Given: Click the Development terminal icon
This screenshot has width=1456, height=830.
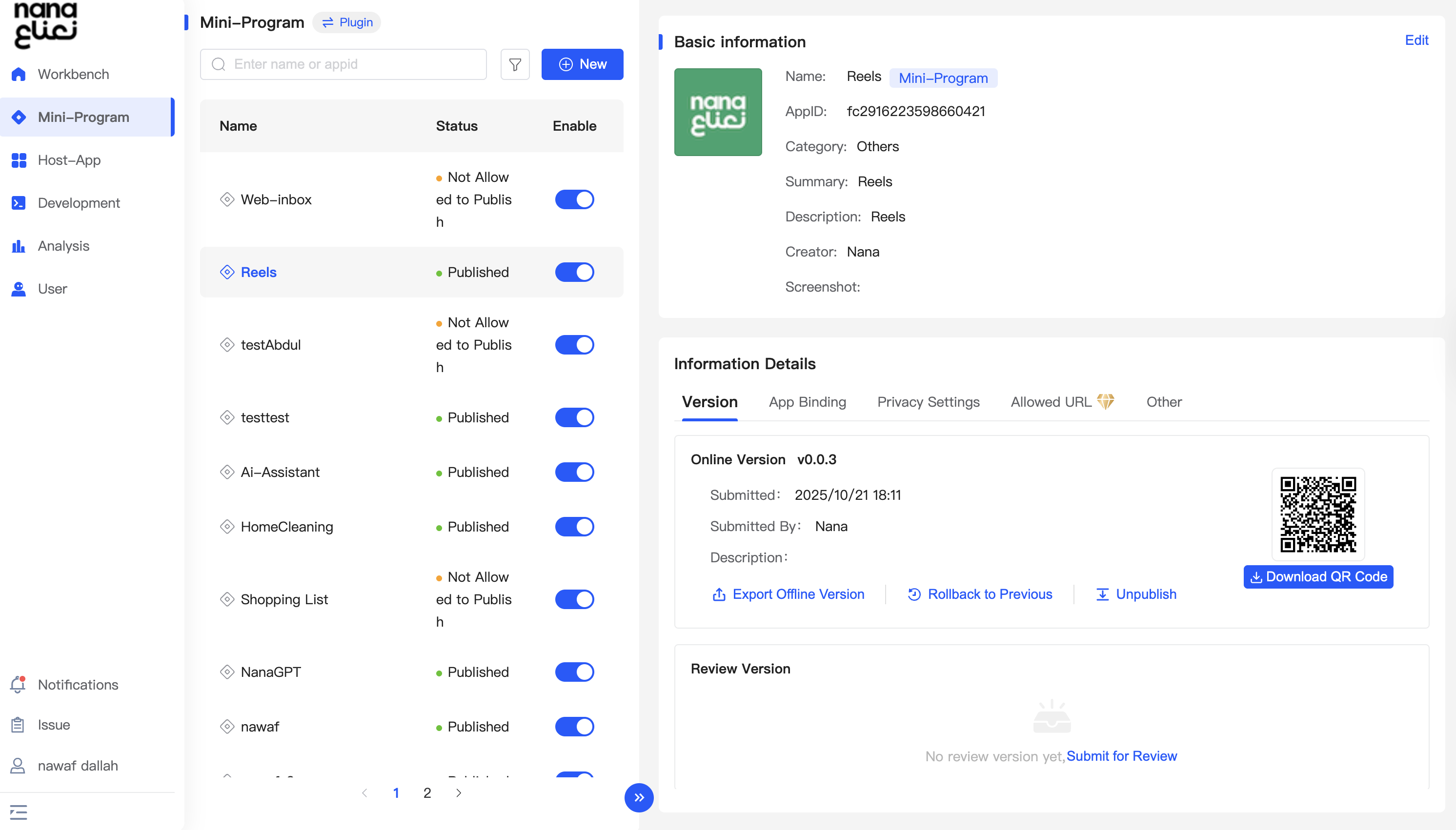Looking at the screenshot, I should 18,203.
